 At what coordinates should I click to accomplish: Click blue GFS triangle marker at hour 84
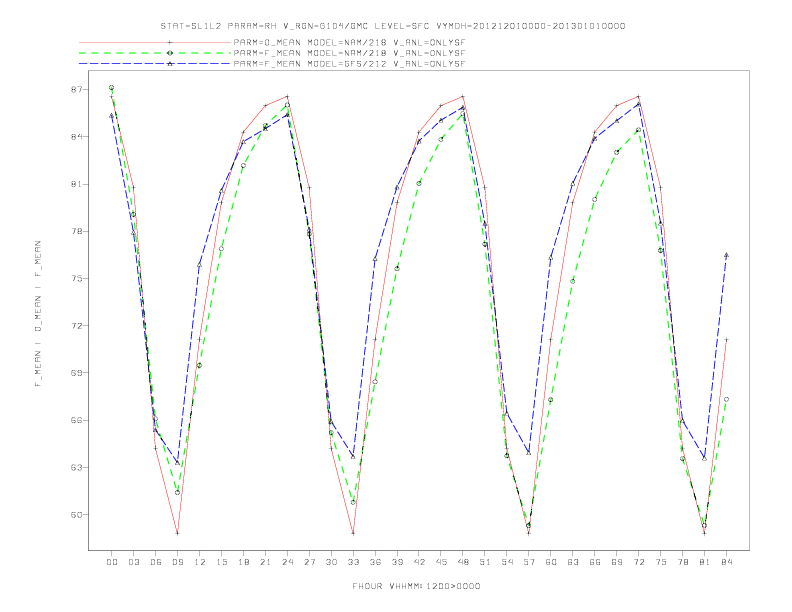click(x=726, y=256)
